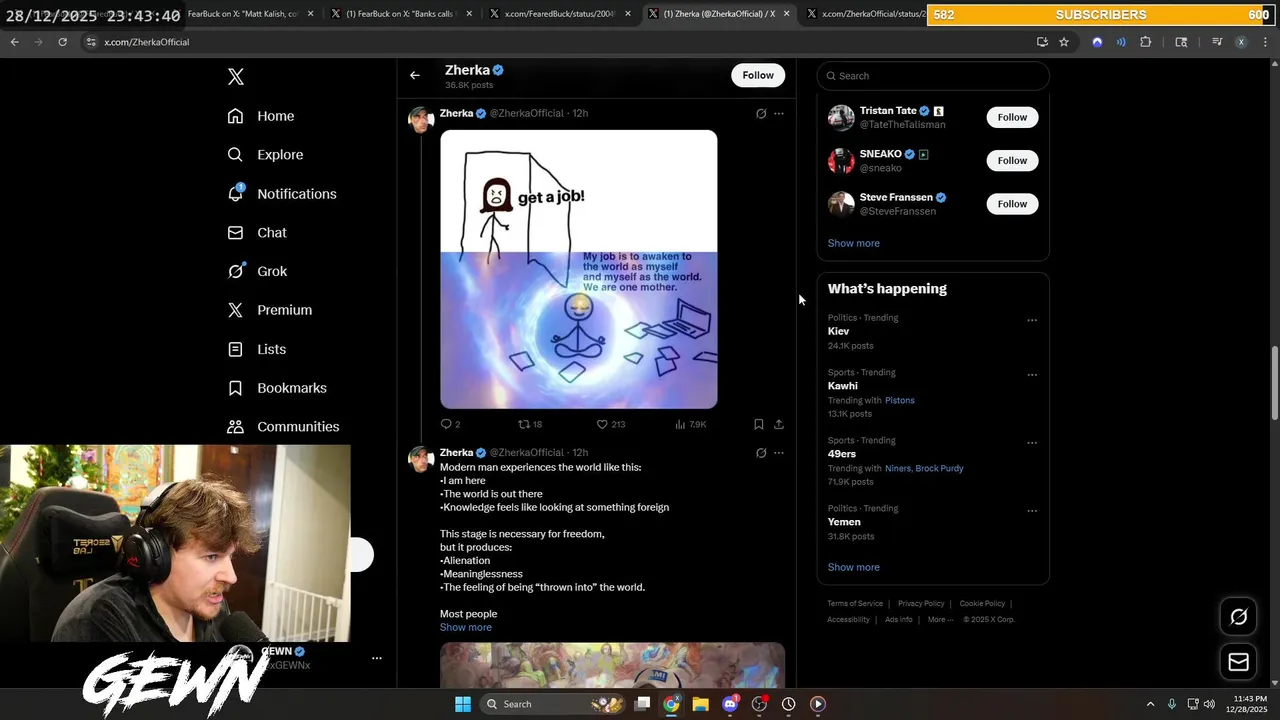The height and width of the screenshot is (720, 1280).
Task: Click the page vertical scrollbar
Action: tap(1274, 384)
